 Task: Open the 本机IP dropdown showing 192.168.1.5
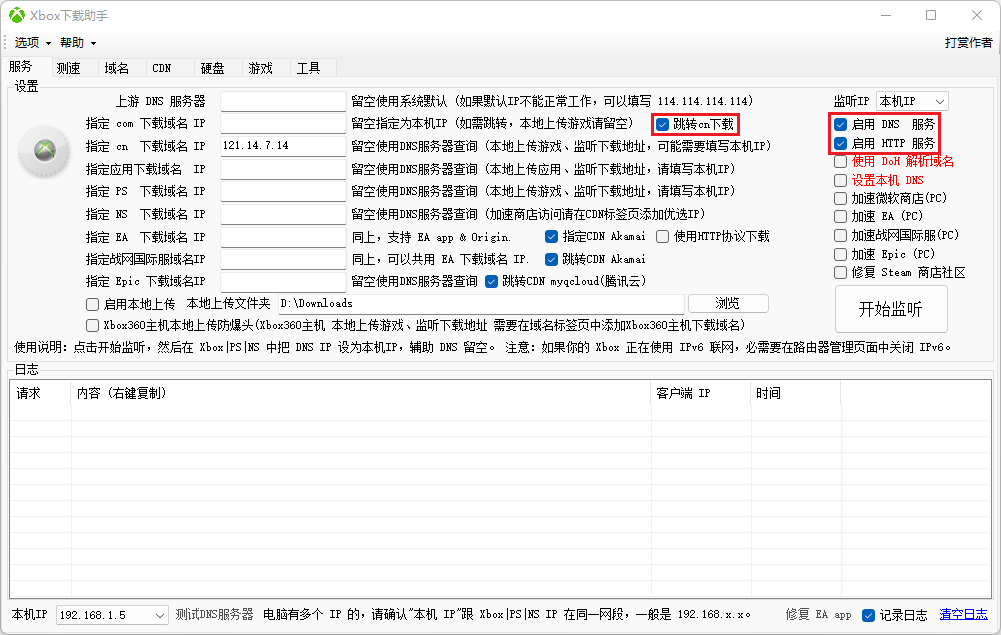point(112,615)
